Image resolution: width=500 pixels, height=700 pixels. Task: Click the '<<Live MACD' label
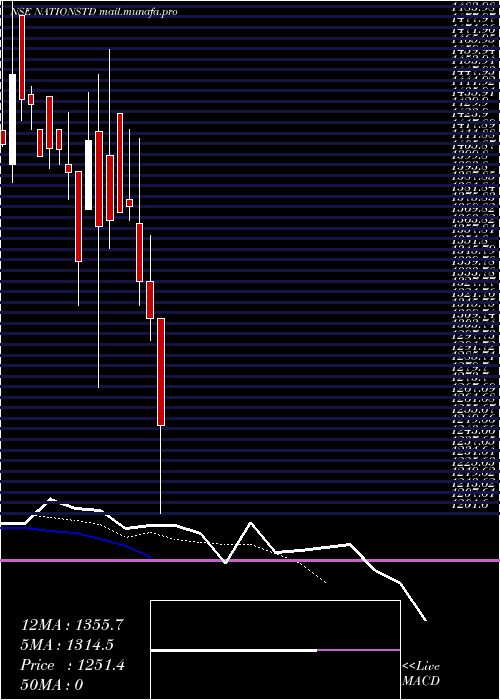click(421, 673)
